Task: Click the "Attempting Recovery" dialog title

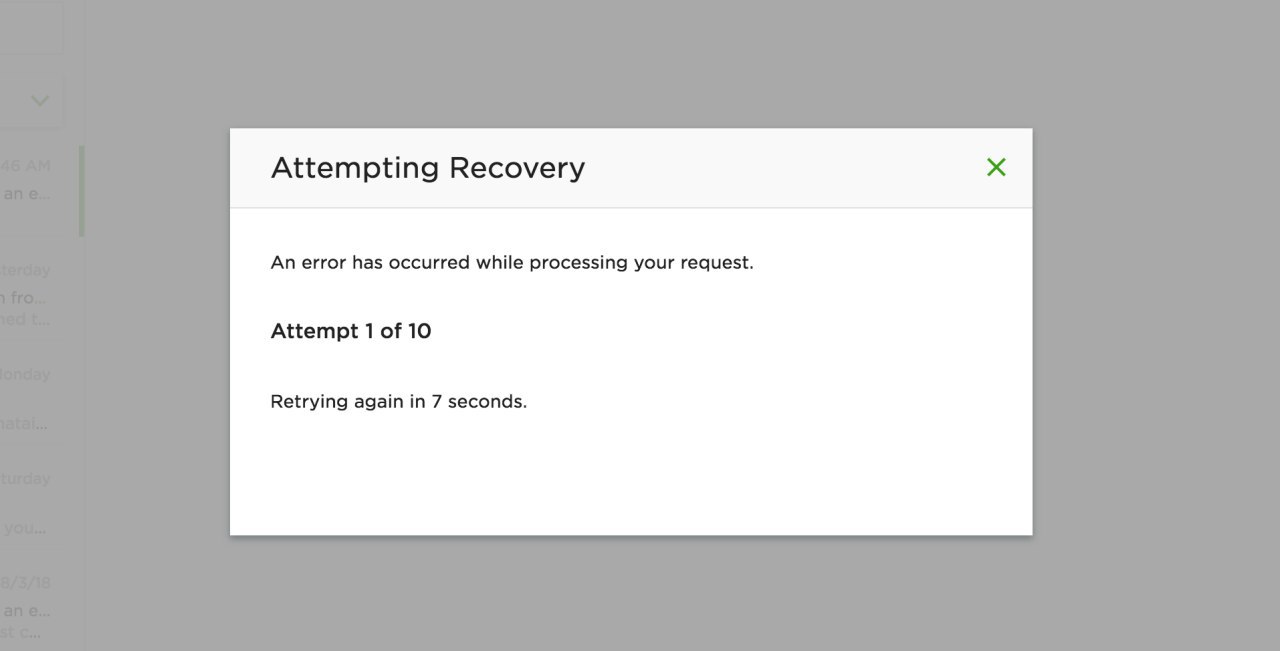Action: 427,168
